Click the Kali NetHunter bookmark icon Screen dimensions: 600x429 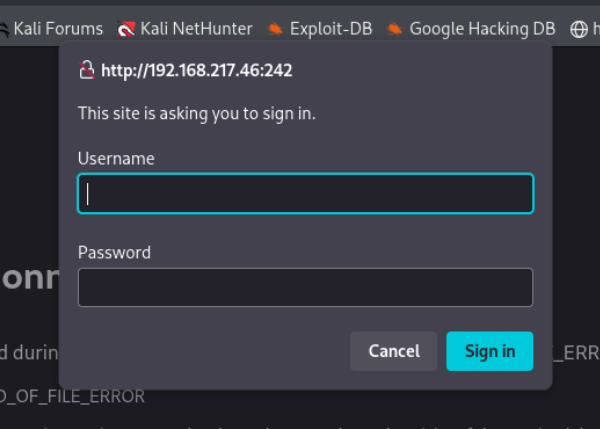[126, 29]
